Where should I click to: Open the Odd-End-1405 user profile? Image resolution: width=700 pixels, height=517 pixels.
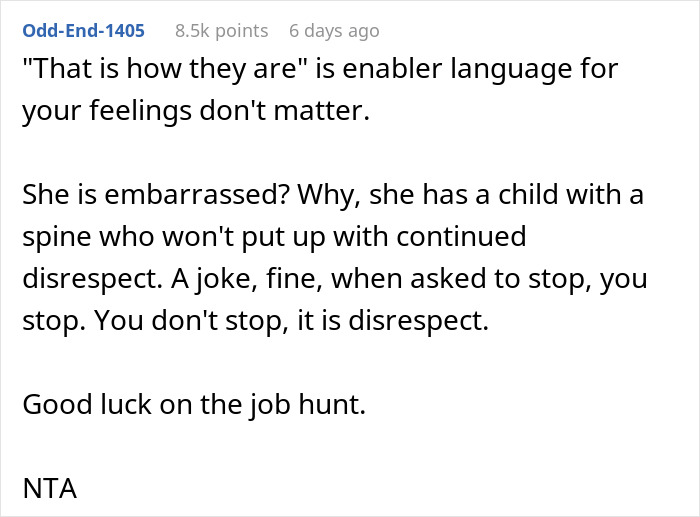click(x=84, y=31)
